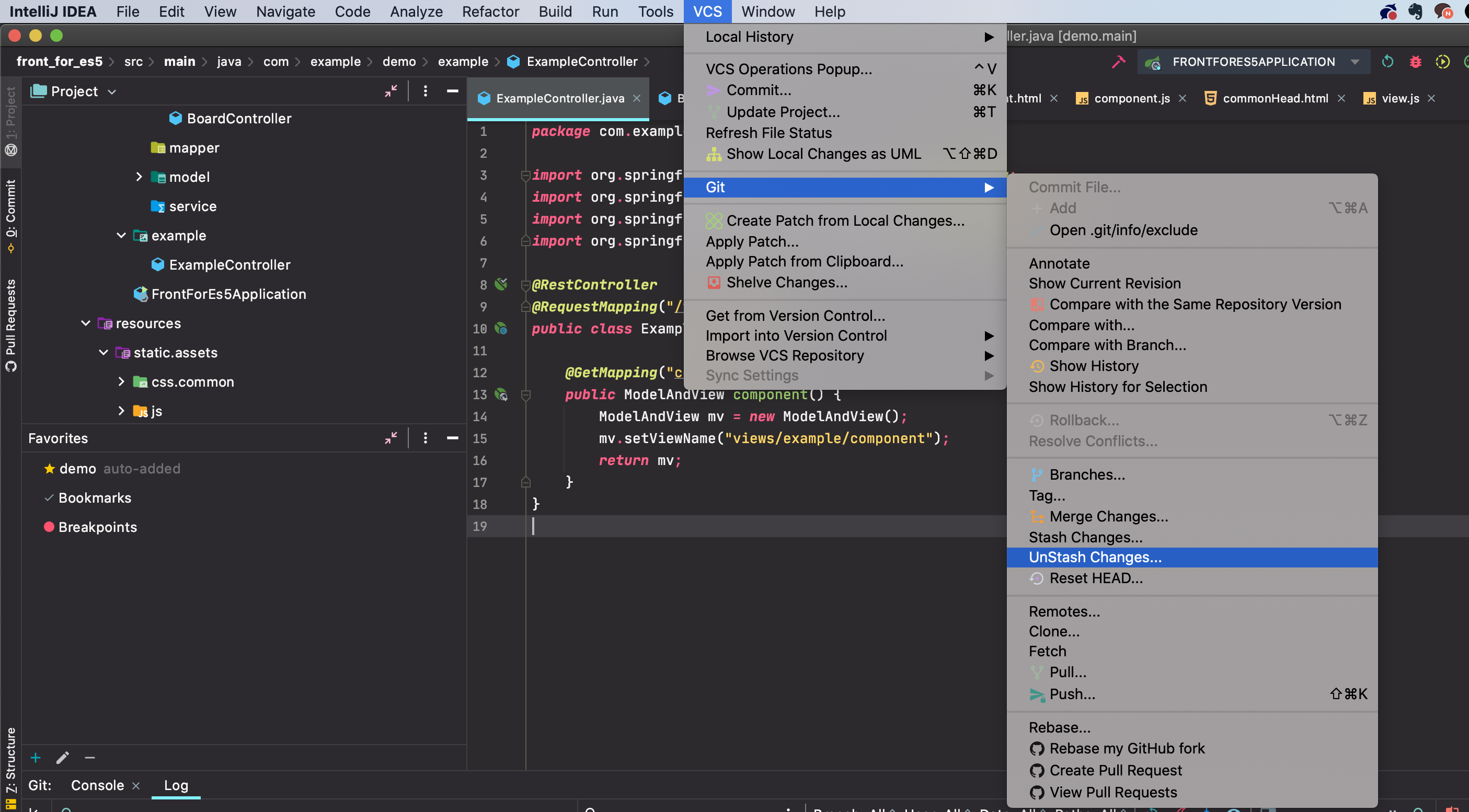Click front_for_es5 breadcrumb
Viewport: 1469px width, 812px height.
(59, 62)
